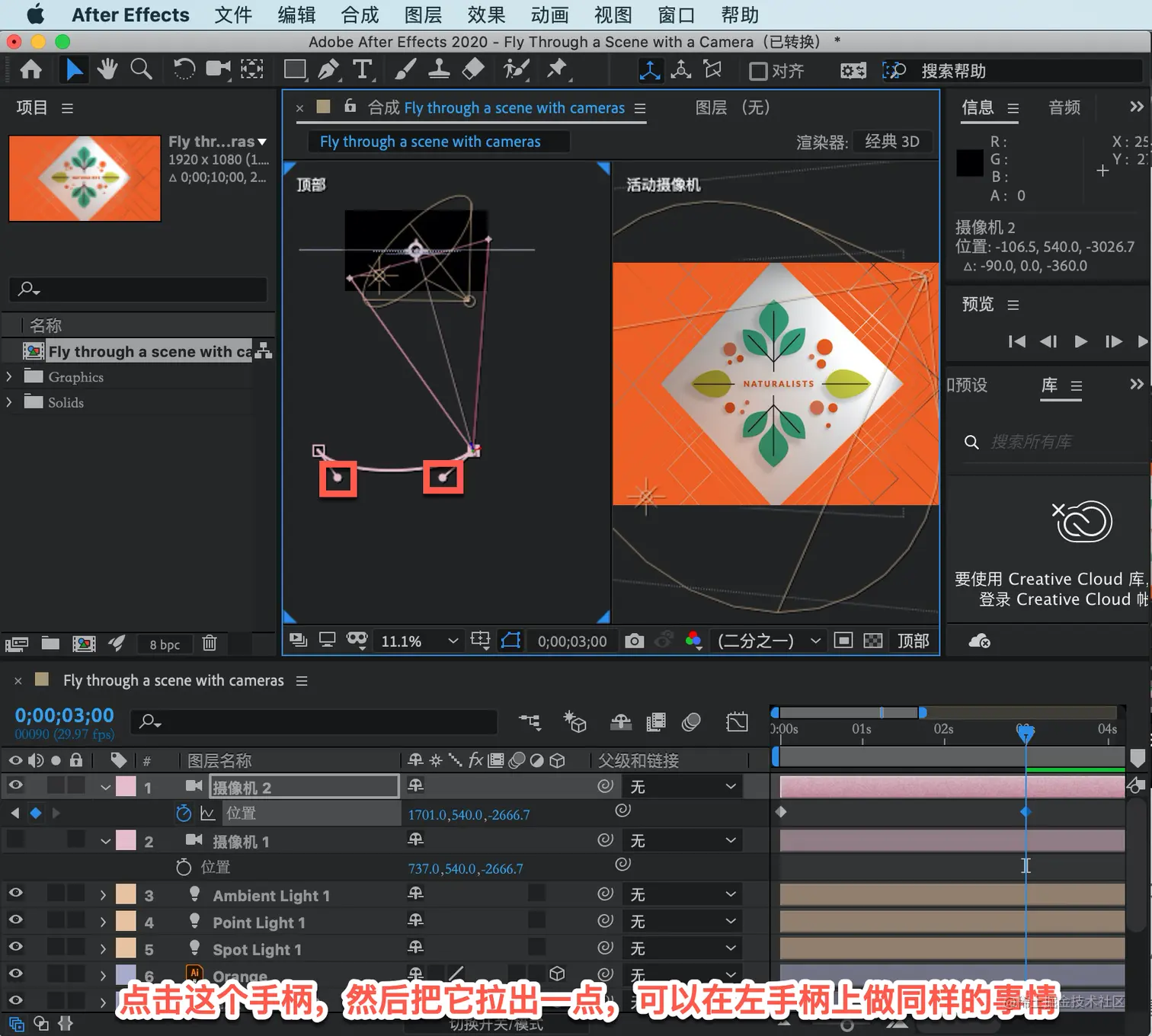
Task: Select the Eraser tool
Action: point(473,70)
